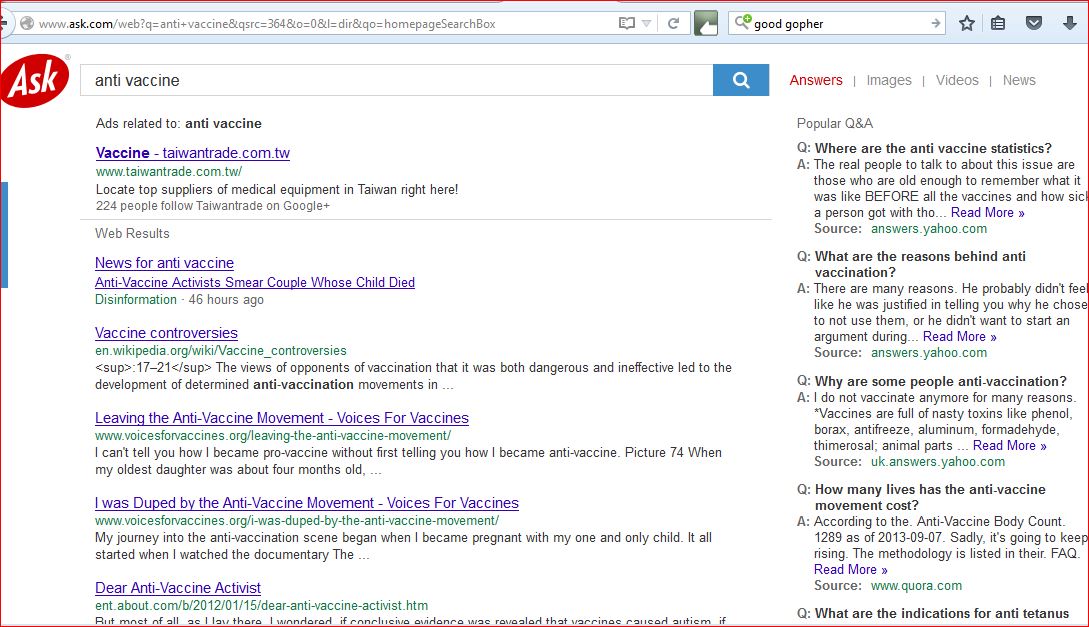Viewport: 1089px width, 627px height.
Task: Switch to the News tab
Action: click(1018, 81)
